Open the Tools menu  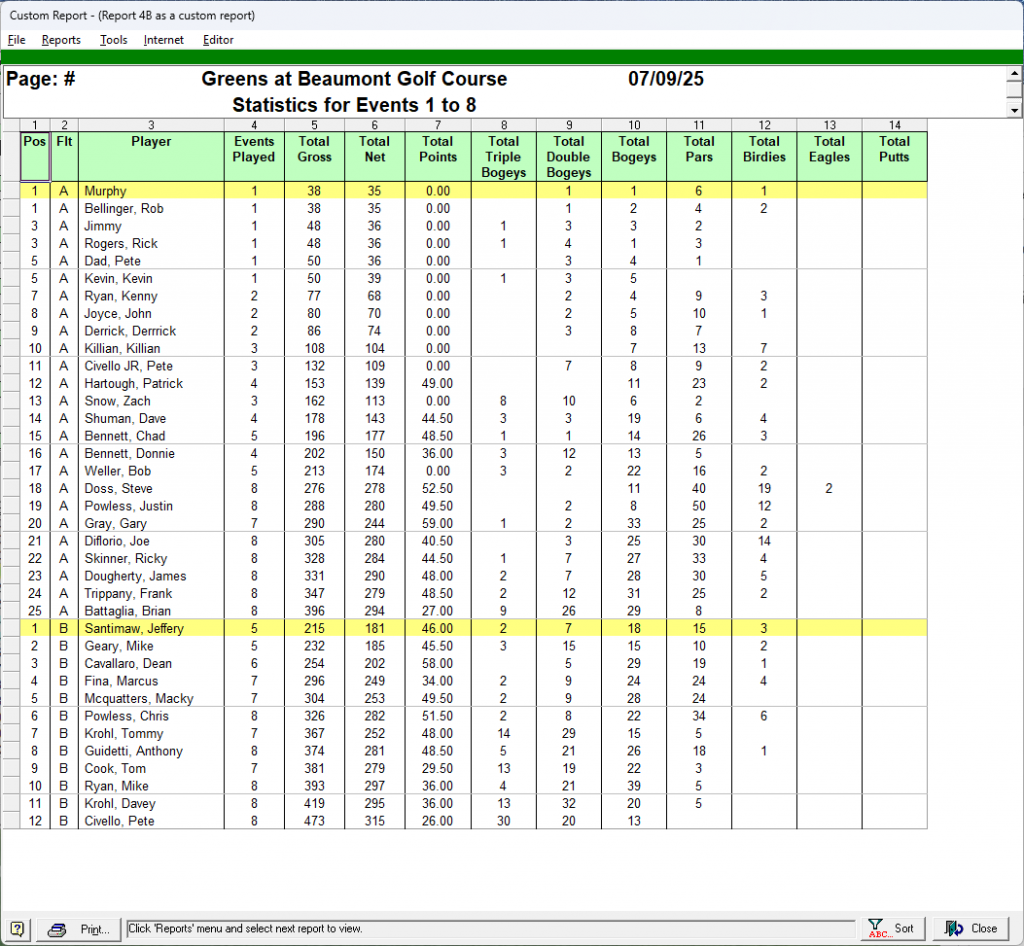pyautogui.click(x=113, y=40)
